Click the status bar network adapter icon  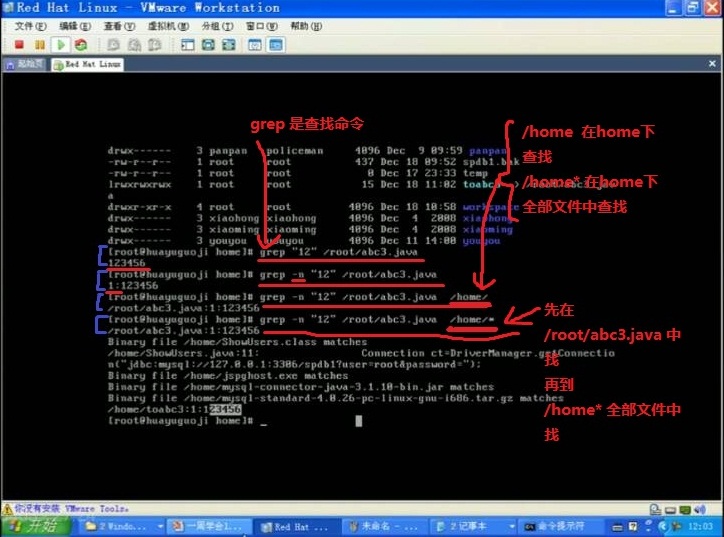685,510
